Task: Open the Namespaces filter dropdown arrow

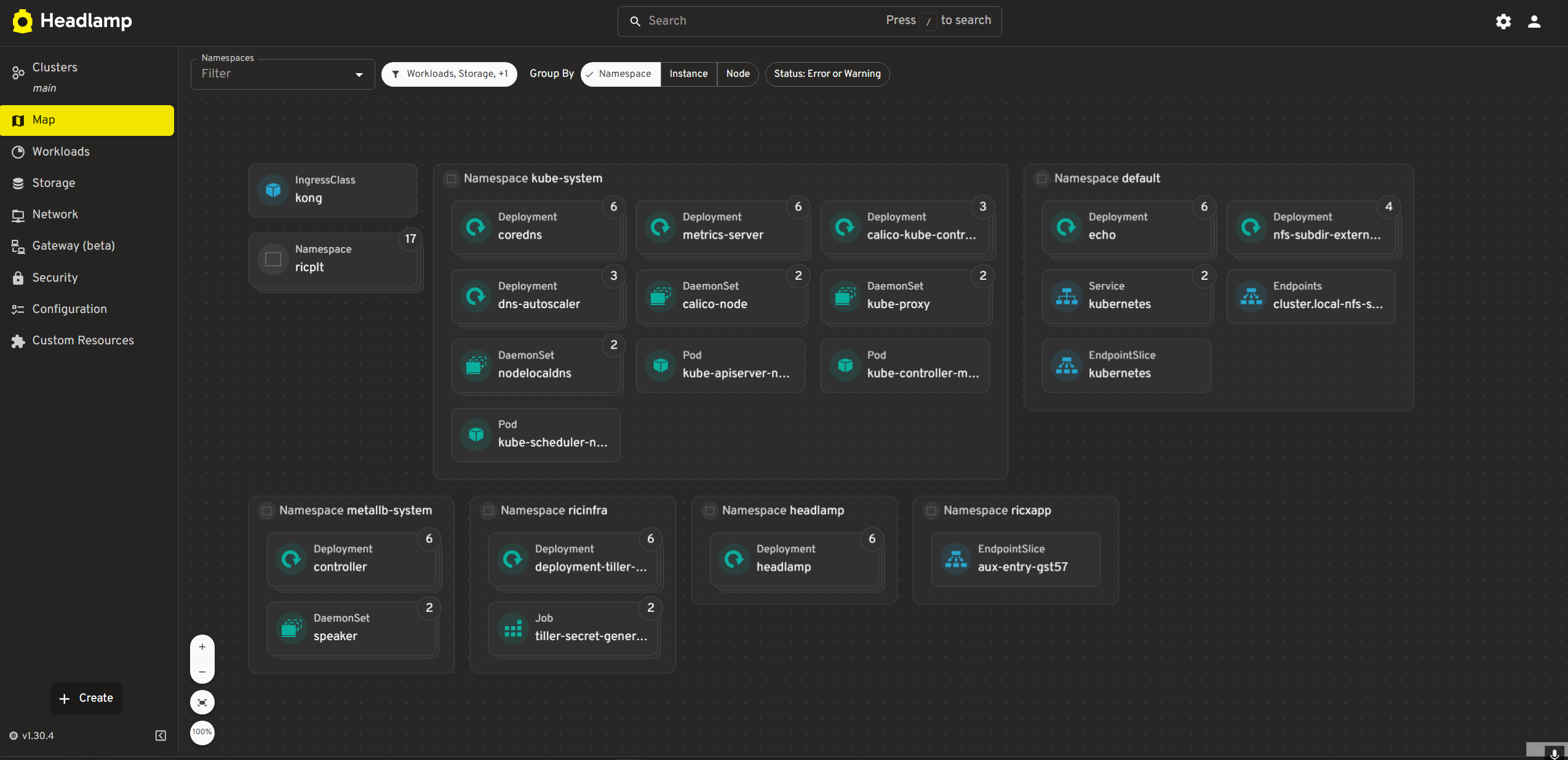Action: [359, 75]
